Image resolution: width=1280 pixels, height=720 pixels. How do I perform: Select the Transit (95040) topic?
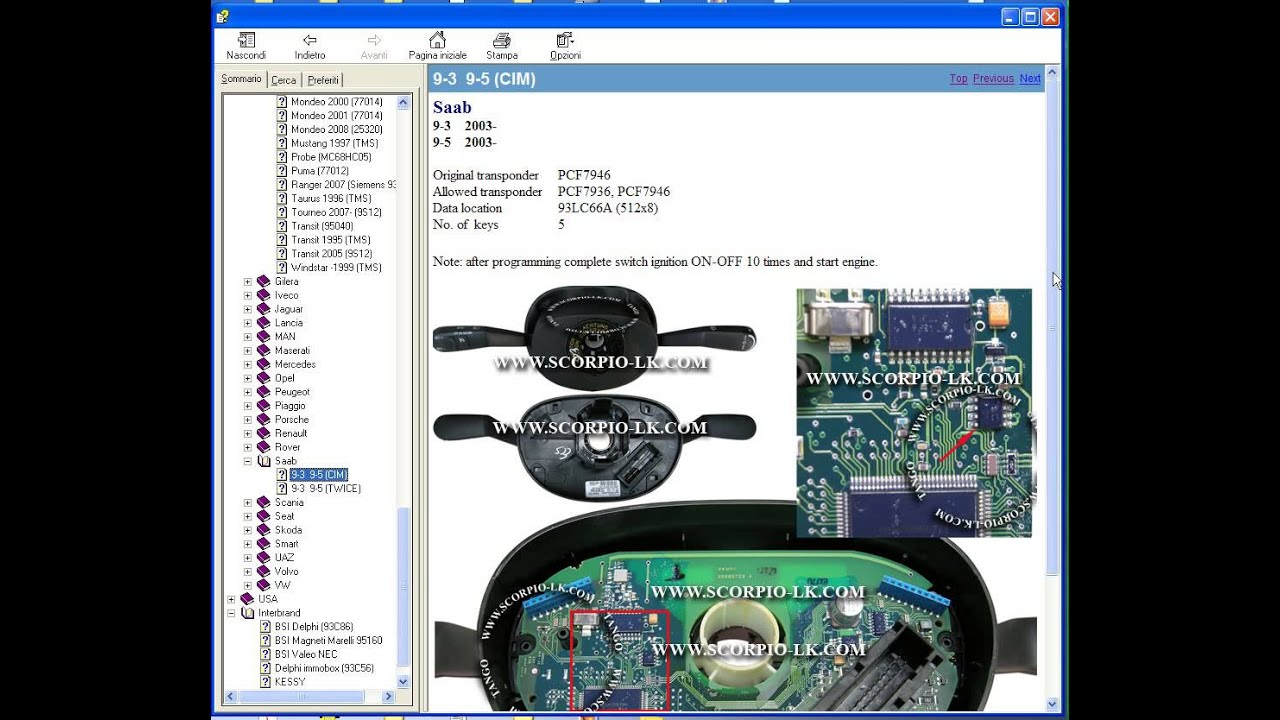click(x=322, y=227)
